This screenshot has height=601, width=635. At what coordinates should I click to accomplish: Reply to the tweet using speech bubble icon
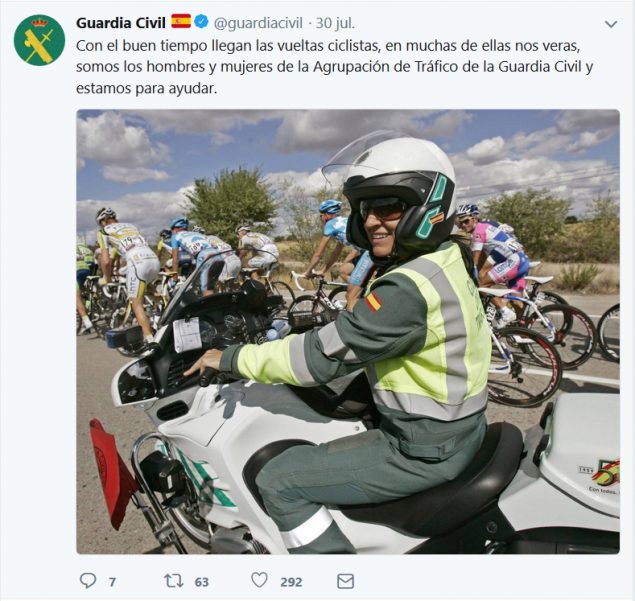[x=87, y=581]
